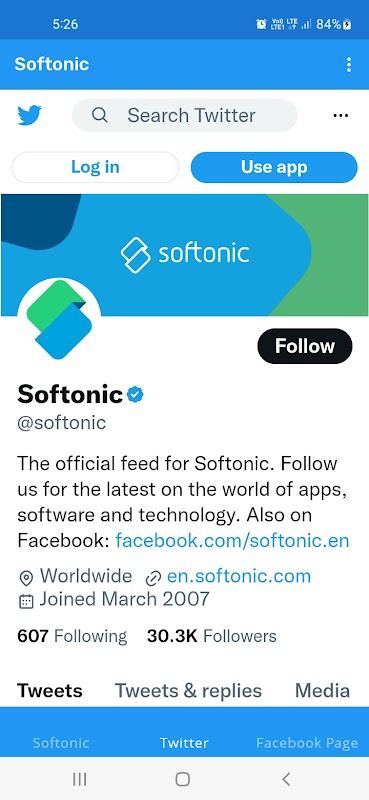Tap the Twitter bird logo
The image size is (369, 800).
tap(29, 115)
